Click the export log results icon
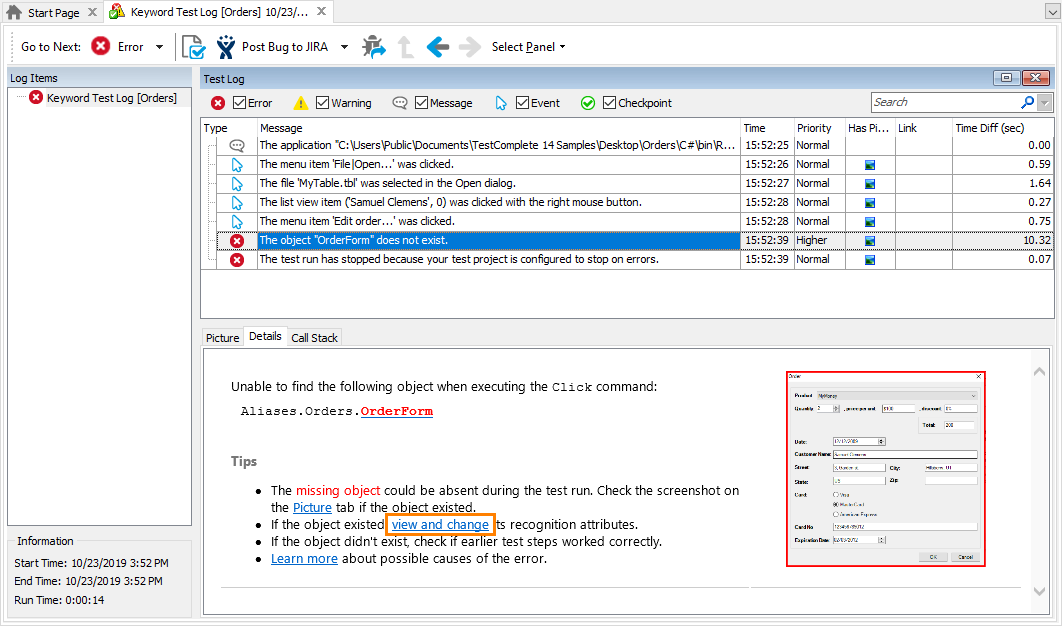Screen dimensions: 1062x626 193,46
